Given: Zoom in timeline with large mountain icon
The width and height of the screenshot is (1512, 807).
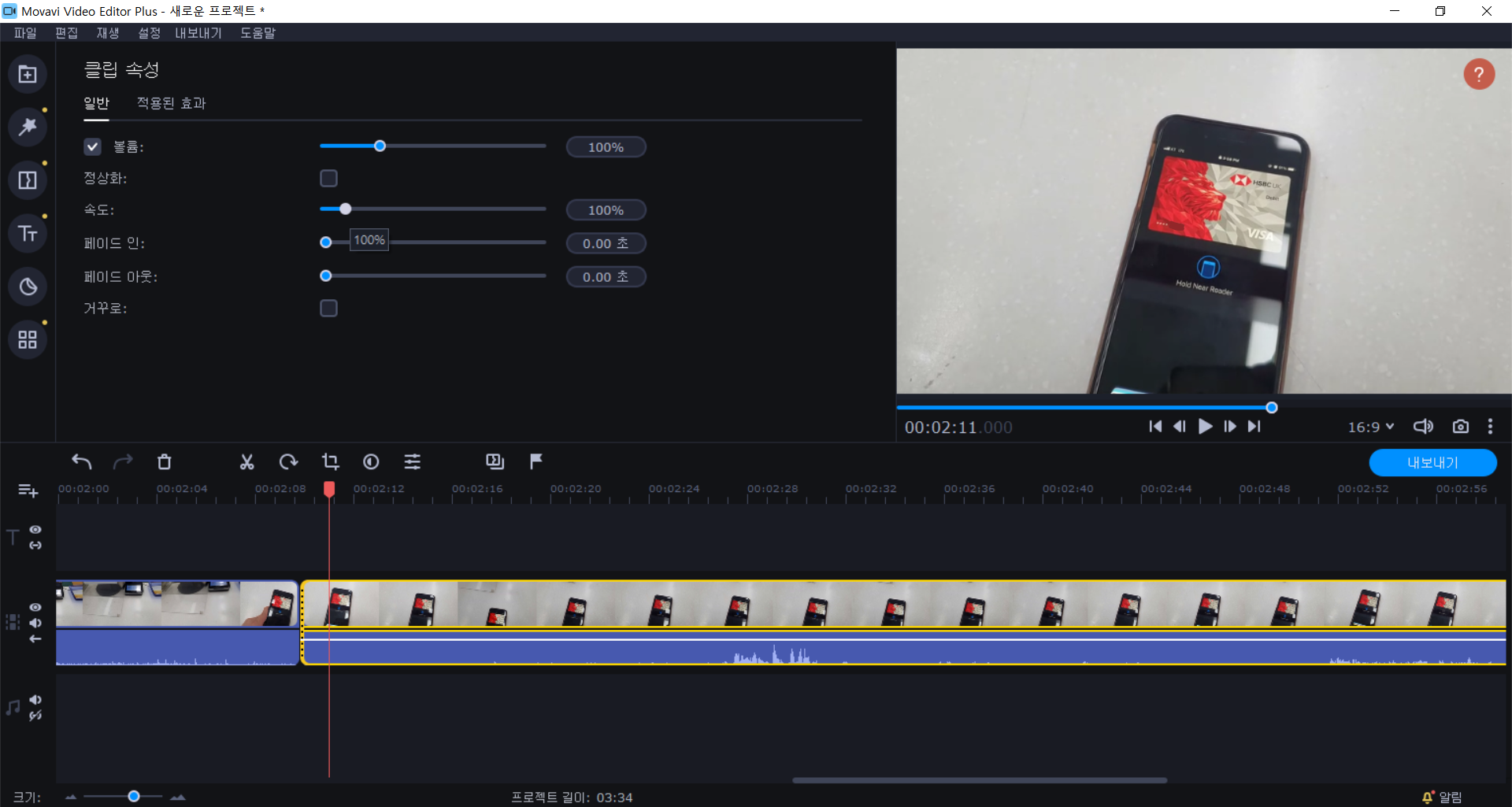Looking at the screenshot, I should point(178,797).
